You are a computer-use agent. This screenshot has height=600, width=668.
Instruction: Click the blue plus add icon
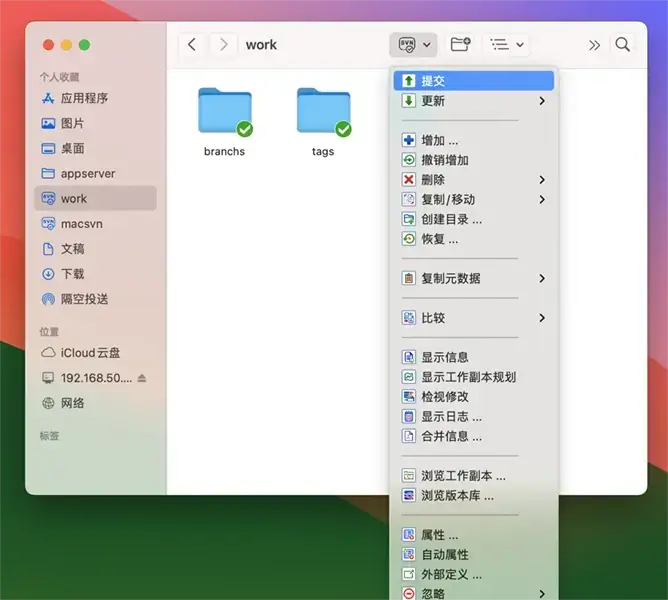(x=409, y=140)
